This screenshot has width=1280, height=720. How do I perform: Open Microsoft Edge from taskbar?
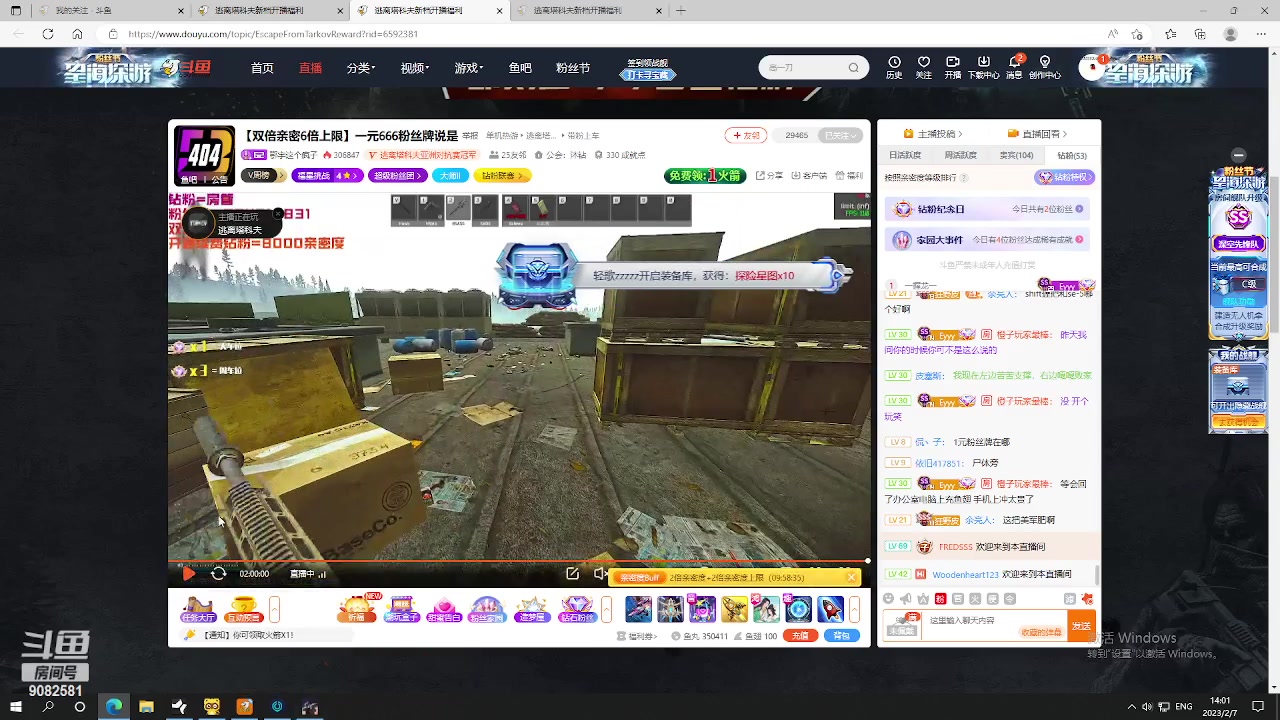pos(114,707)
